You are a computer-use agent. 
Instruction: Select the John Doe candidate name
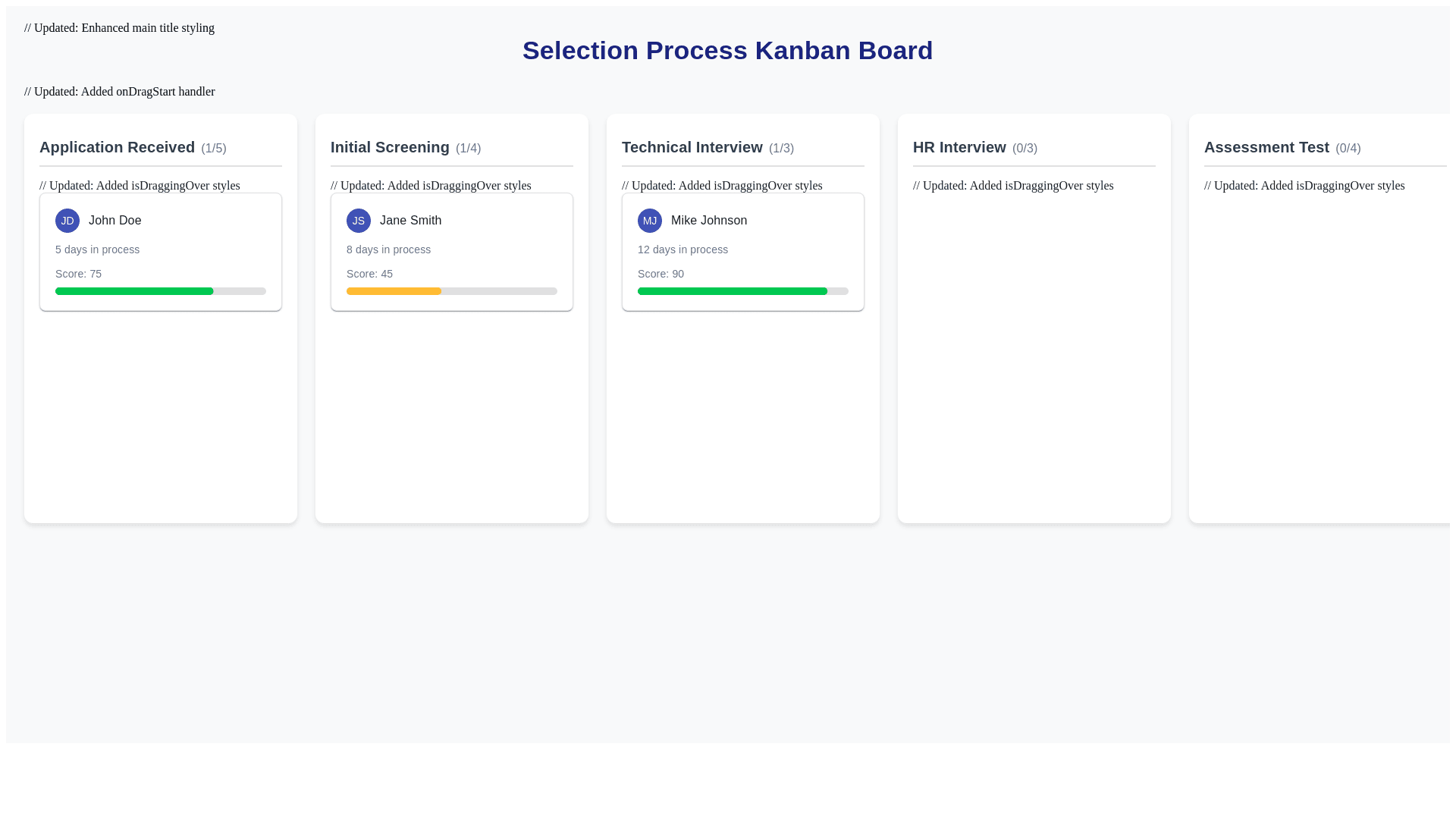tap(115, 221)
